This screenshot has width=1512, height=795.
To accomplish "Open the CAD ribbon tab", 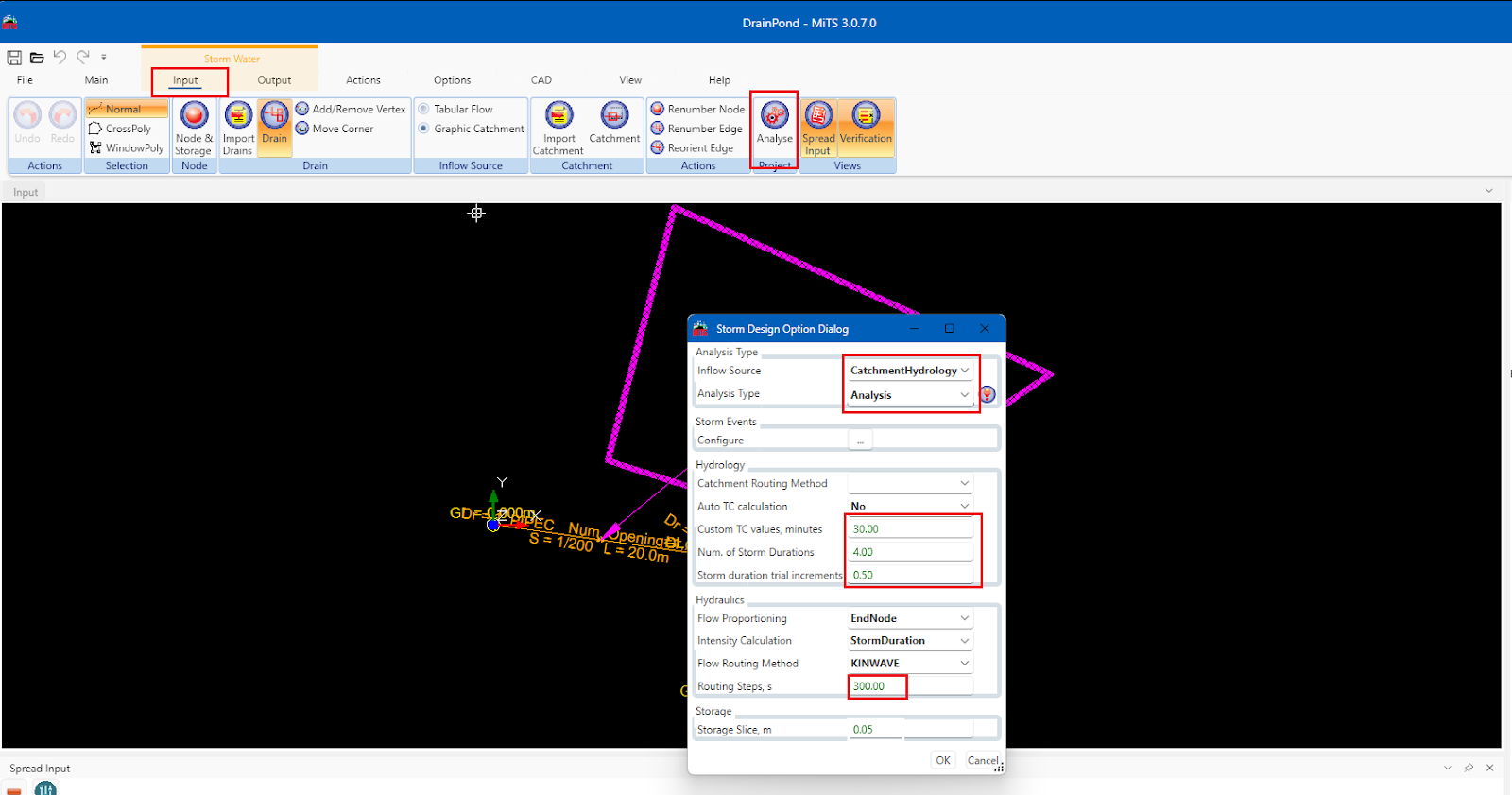I will pos(541,80).
